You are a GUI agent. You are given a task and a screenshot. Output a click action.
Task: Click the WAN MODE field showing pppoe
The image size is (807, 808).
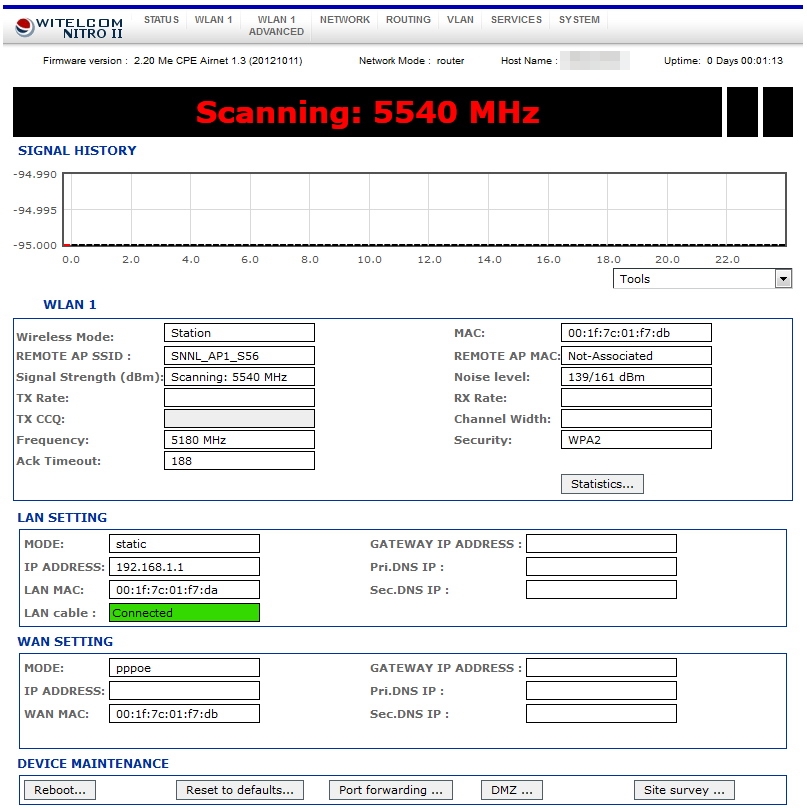tap(184, 668)
